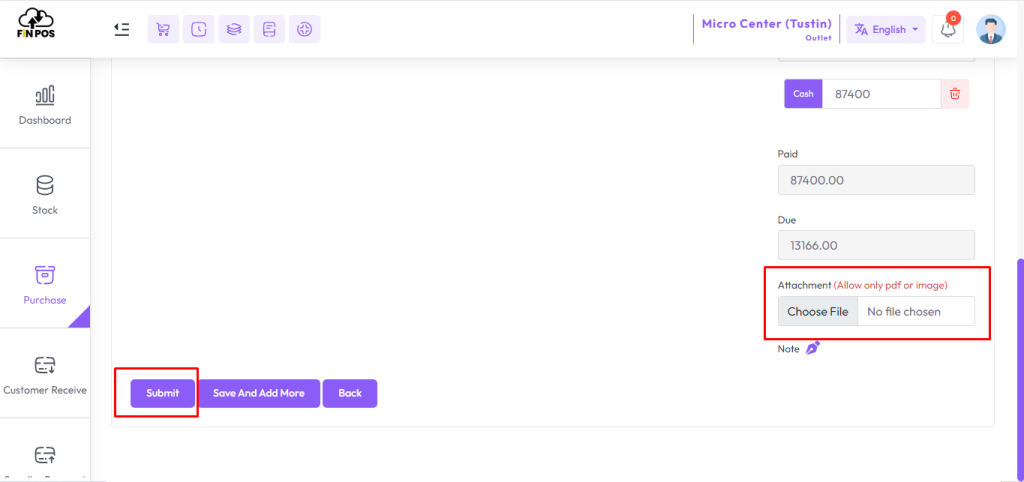Click the pen icon next to Note

[x=812, y=348]
